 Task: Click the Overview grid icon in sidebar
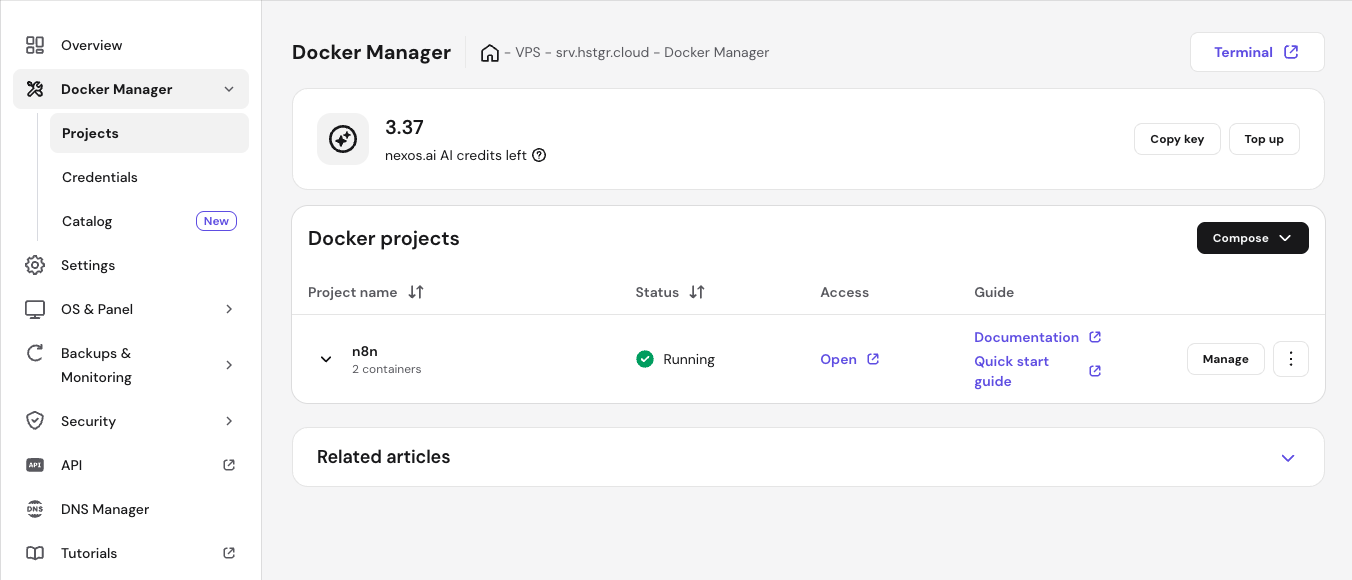tap(35, 45)
